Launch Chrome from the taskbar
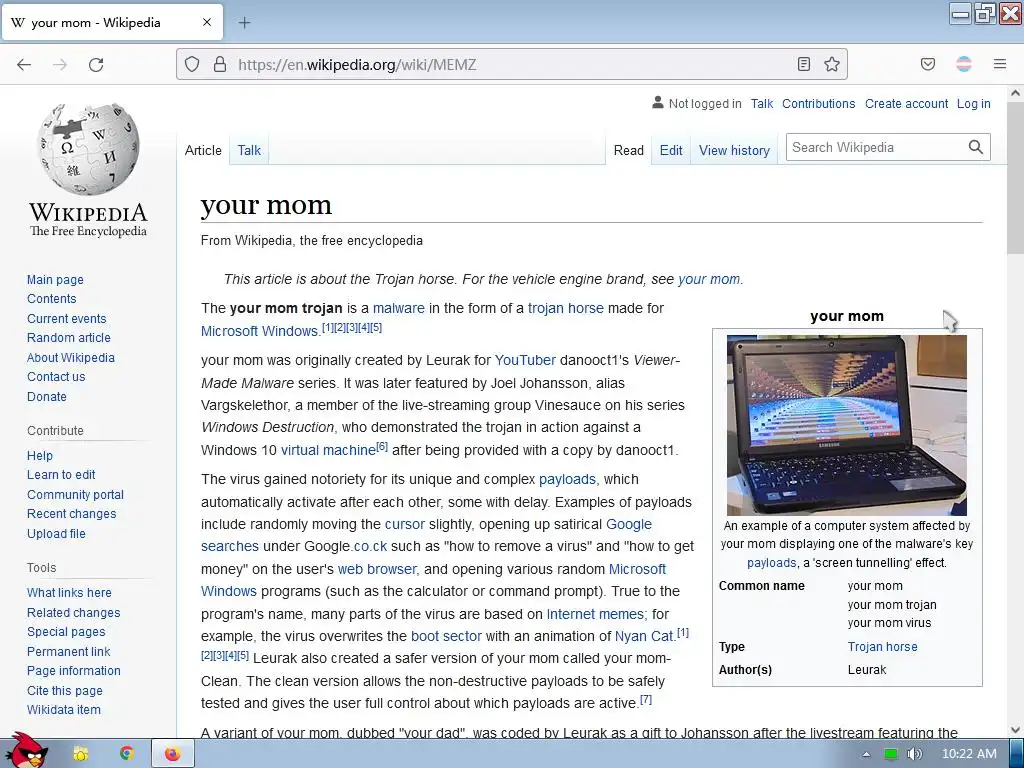This screenshot has width=1024, height=768. tap(127, 754)
